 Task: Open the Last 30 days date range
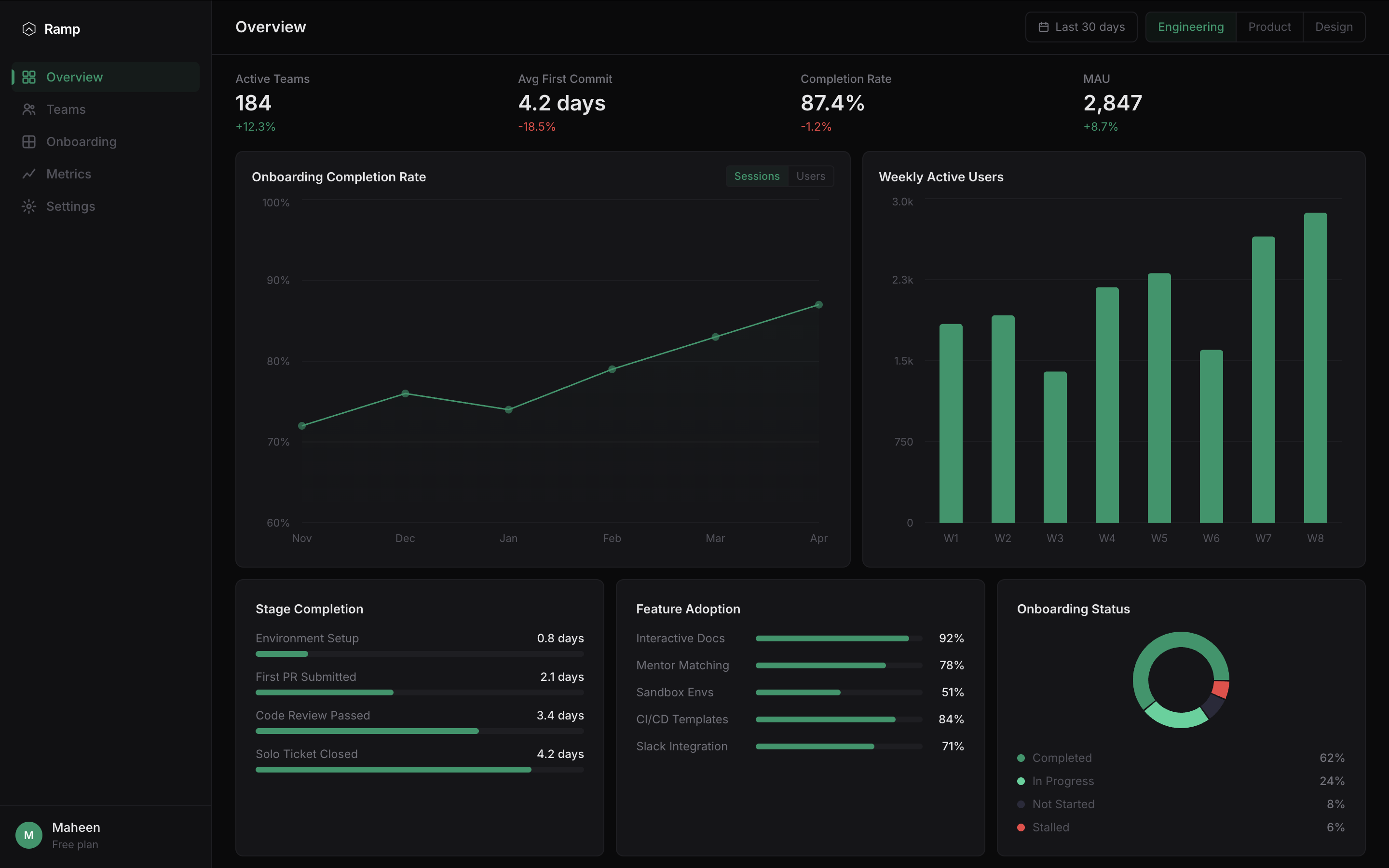[1081, 27]
